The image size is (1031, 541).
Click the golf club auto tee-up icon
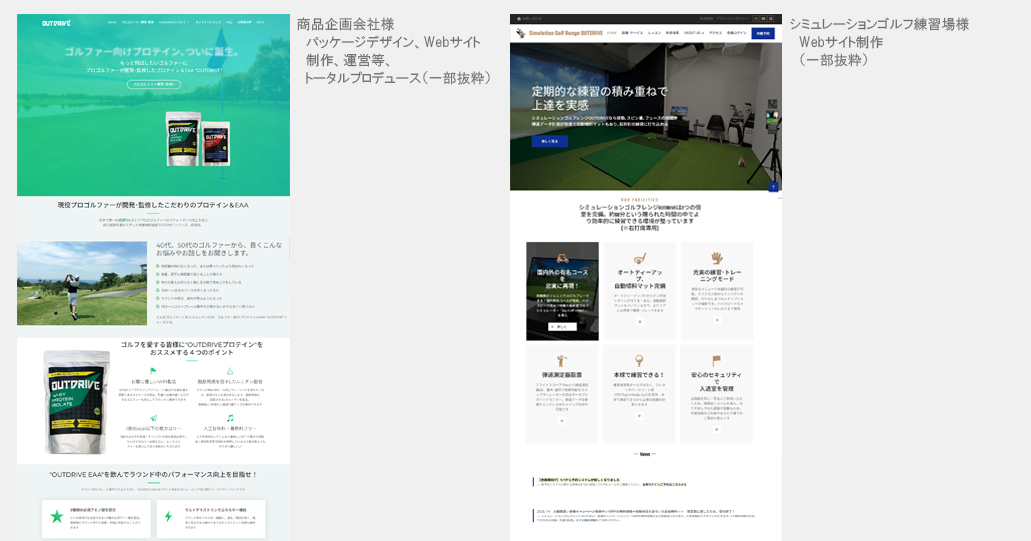[x=639, y=258]
